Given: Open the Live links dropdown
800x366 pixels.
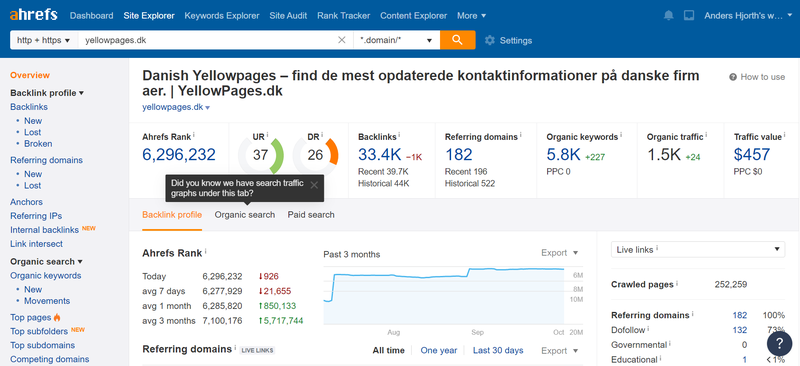Looking at the screenshot, I should point(697,250).
